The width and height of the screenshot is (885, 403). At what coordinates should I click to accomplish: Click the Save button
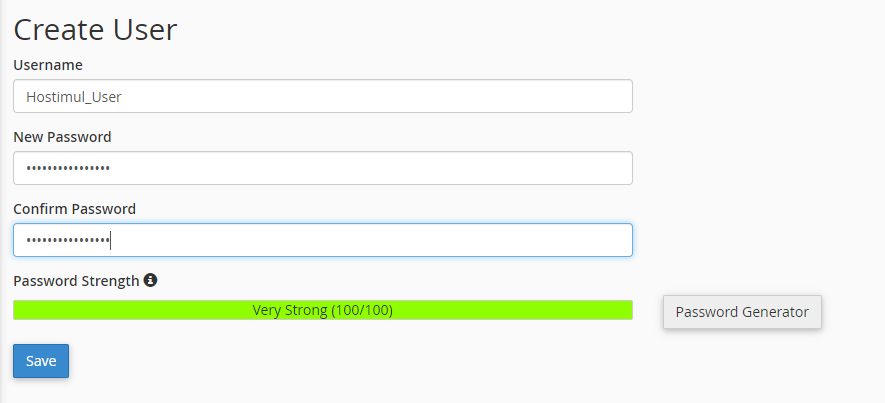(41, 361)
